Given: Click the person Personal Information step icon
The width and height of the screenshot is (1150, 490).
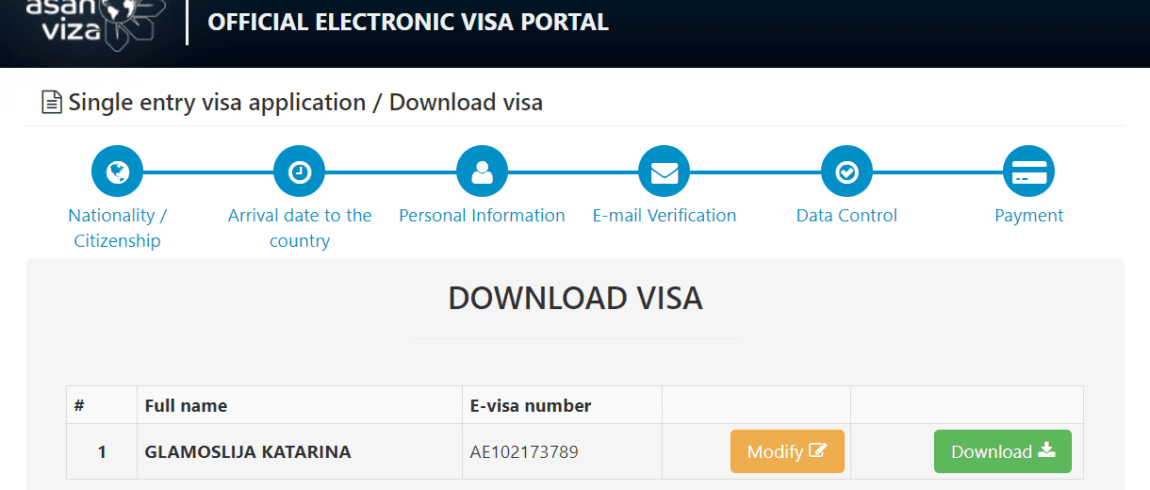Looking at the screenshot, I should [x=482, y=172].
